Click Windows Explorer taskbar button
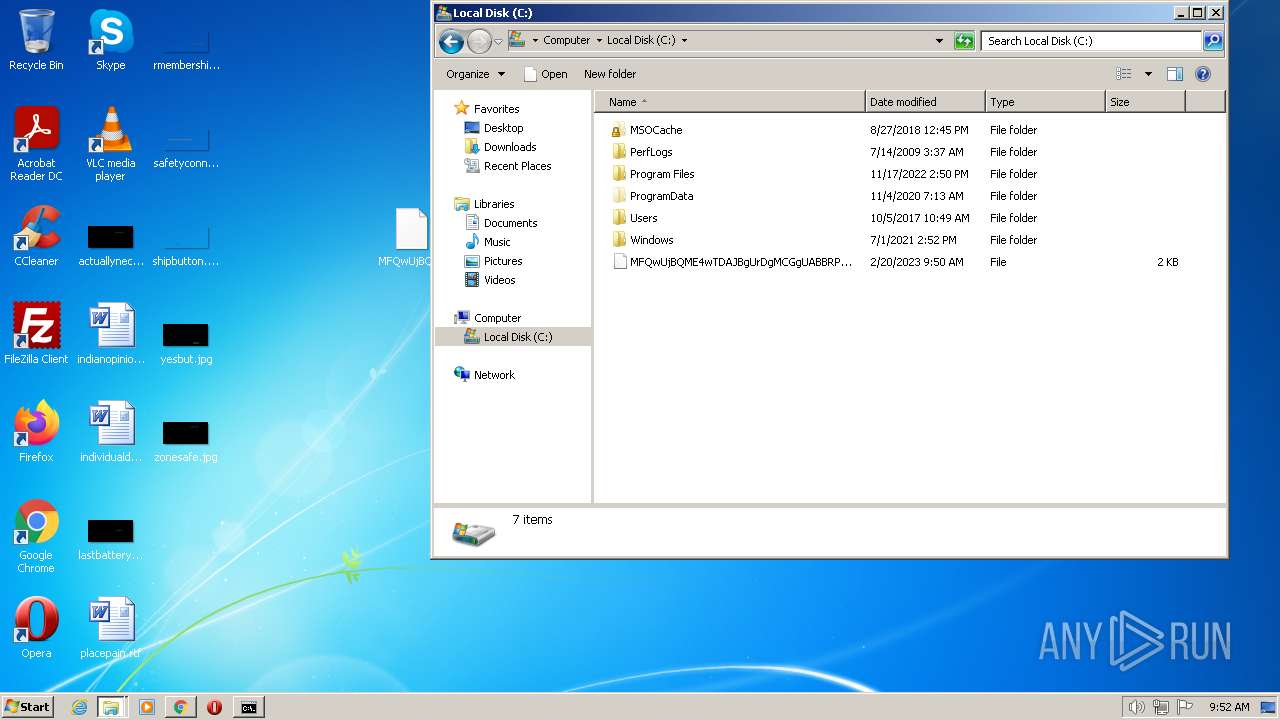This screenshot has width=1280, height=720. pos(111,707)
